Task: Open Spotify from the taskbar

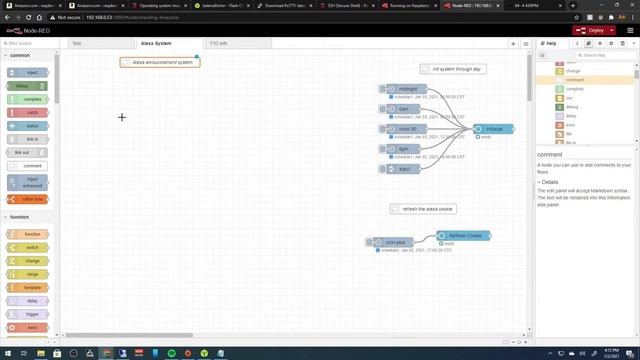Action: (172, 353)
